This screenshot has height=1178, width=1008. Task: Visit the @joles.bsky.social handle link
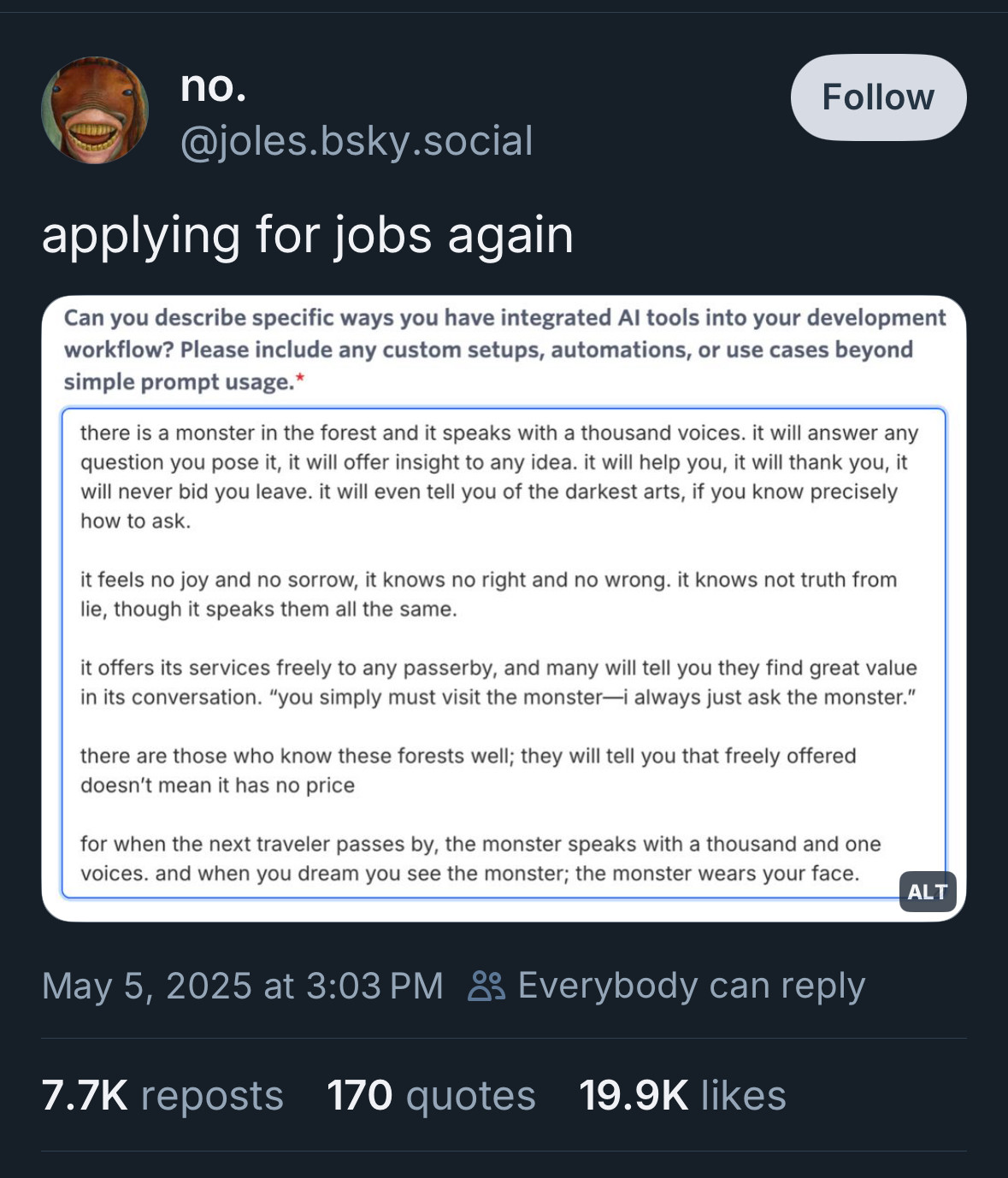357,141
